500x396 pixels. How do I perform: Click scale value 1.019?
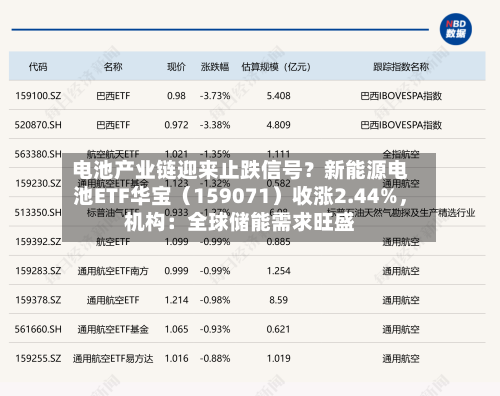click(278, 358)
